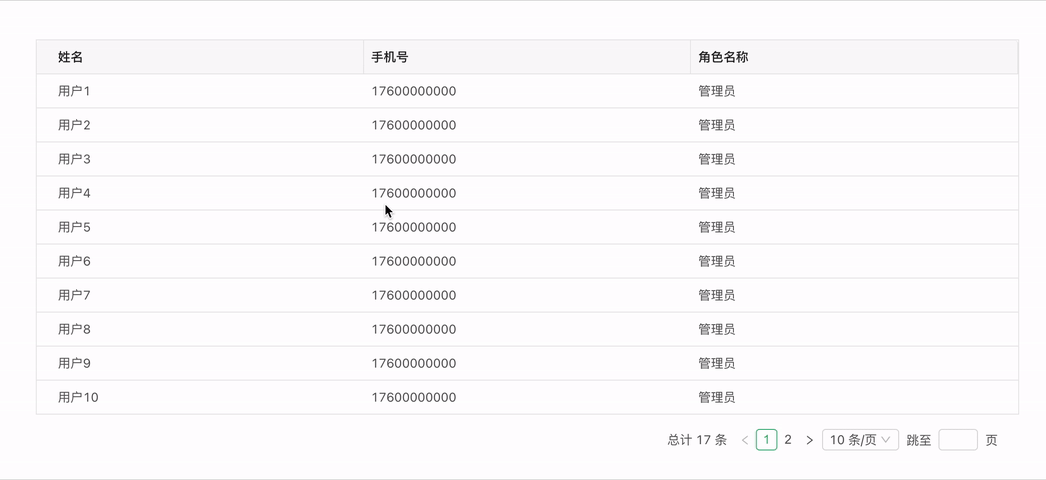1046x480 pixels.
Task: Click 管理员 role in 用户9's row
Action: click(717, 363)
